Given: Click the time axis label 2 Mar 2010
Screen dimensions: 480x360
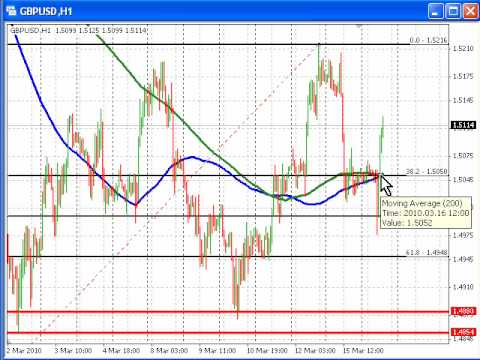Looking at the screenshot, I should click(x=24, y=351).
